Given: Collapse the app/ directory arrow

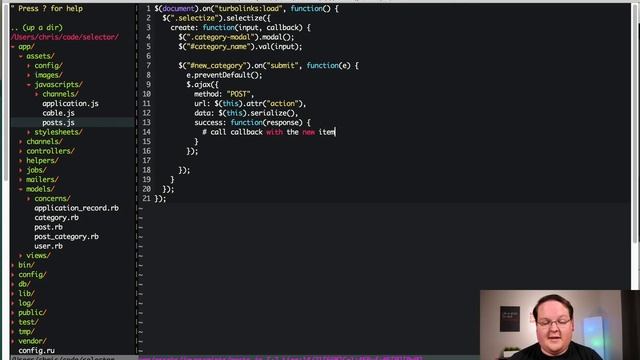Looking at the screenshot, I should click(x=13, y=47).
